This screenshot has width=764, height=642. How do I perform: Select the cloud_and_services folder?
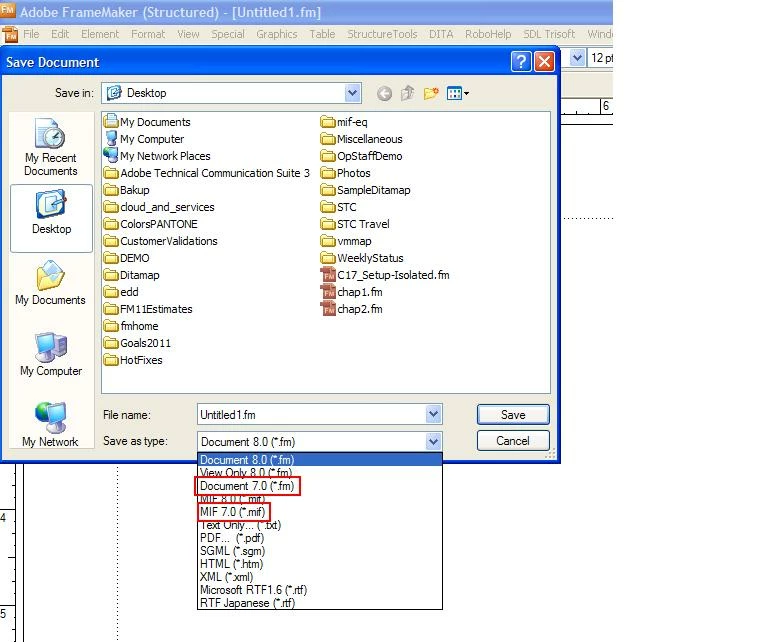tap(159, 207)
